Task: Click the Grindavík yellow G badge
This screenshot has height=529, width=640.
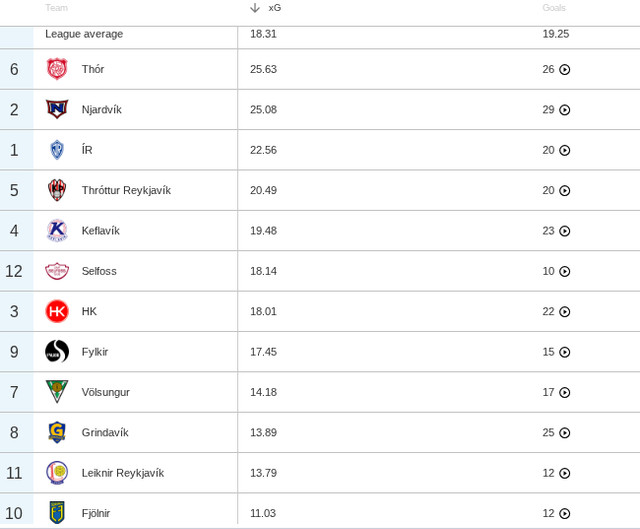Action: coord(57,433)
